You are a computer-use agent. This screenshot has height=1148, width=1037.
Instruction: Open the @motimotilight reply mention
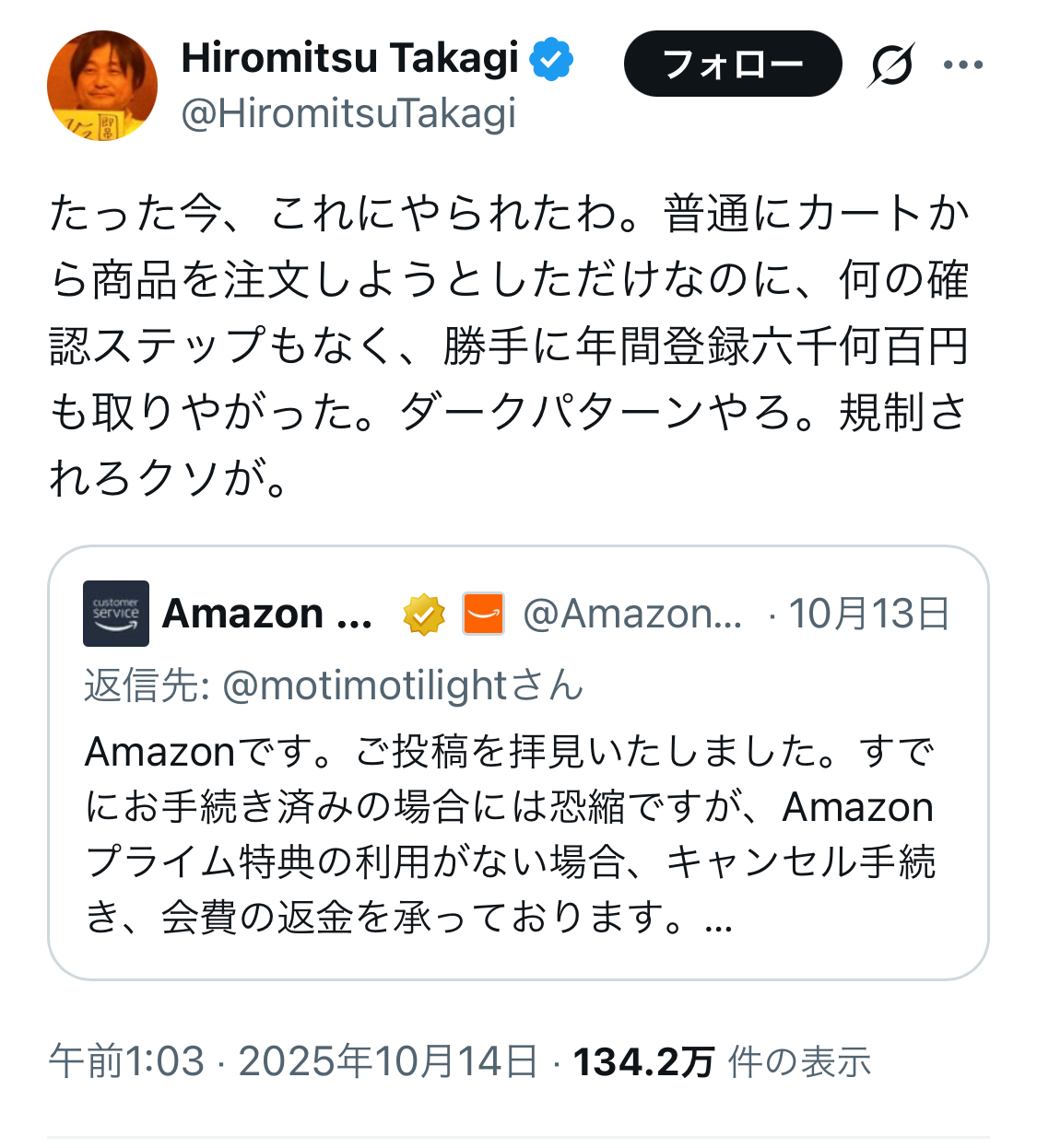tap(365, 685)
